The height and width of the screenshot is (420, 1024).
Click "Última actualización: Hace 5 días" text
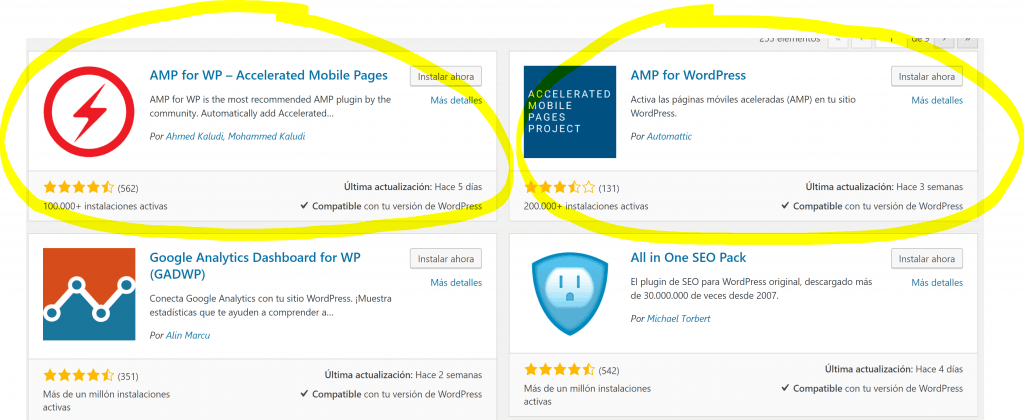pyautogui.click(x=411, y=187)
